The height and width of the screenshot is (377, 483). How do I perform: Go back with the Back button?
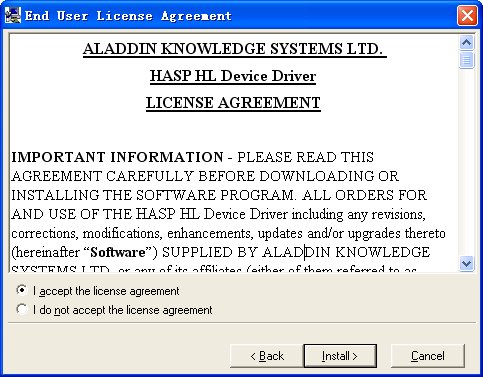click(266, 356)
